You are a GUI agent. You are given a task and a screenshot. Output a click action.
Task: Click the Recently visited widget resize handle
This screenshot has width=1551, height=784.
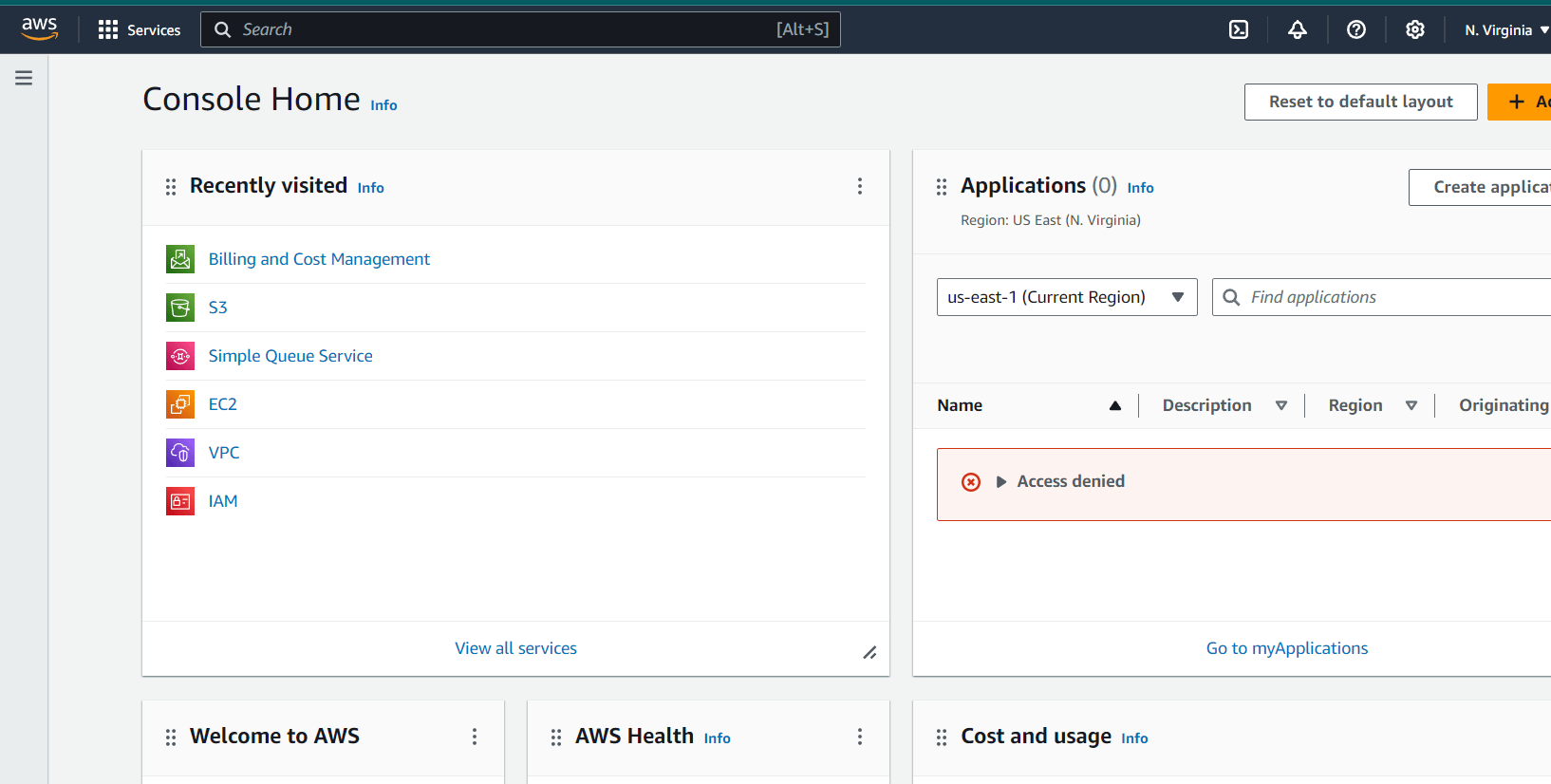point(869,653)
